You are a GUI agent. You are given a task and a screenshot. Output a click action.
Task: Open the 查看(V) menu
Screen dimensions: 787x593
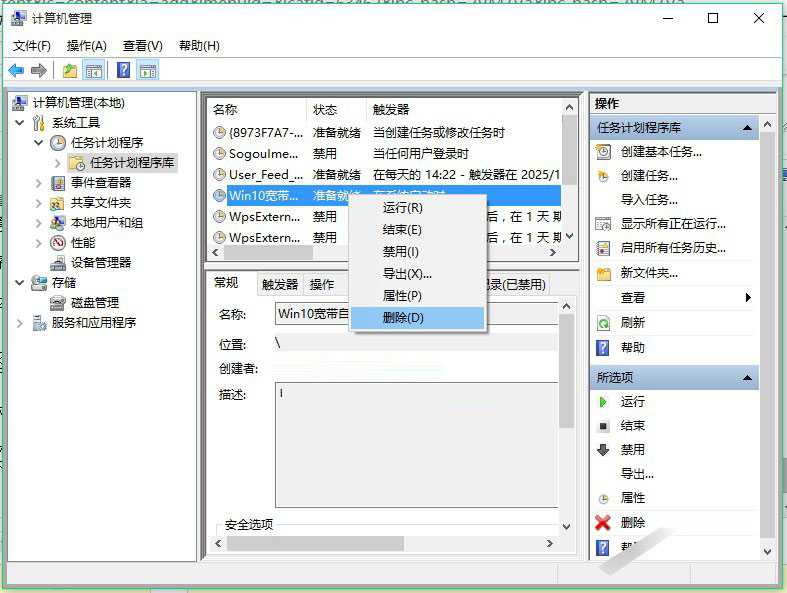click(x=143, y=46)
